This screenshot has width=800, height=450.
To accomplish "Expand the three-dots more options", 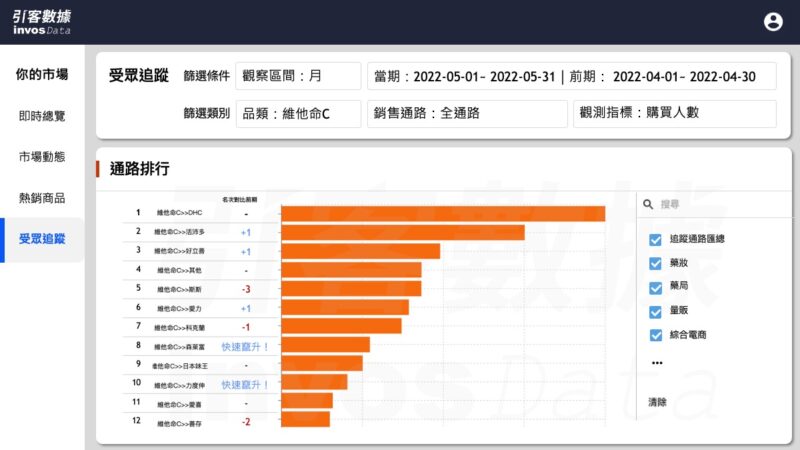I will click(x=657, y=363).
